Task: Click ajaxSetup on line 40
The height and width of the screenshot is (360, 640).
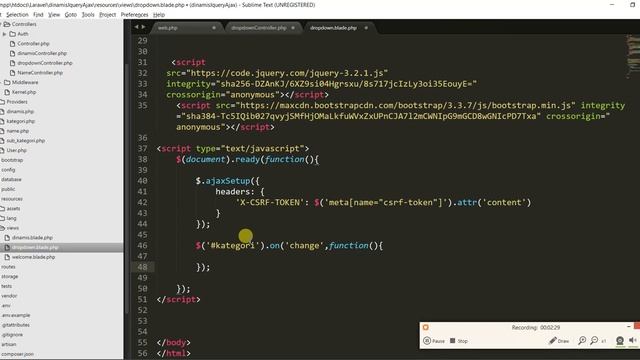Action: pos(228,181)
